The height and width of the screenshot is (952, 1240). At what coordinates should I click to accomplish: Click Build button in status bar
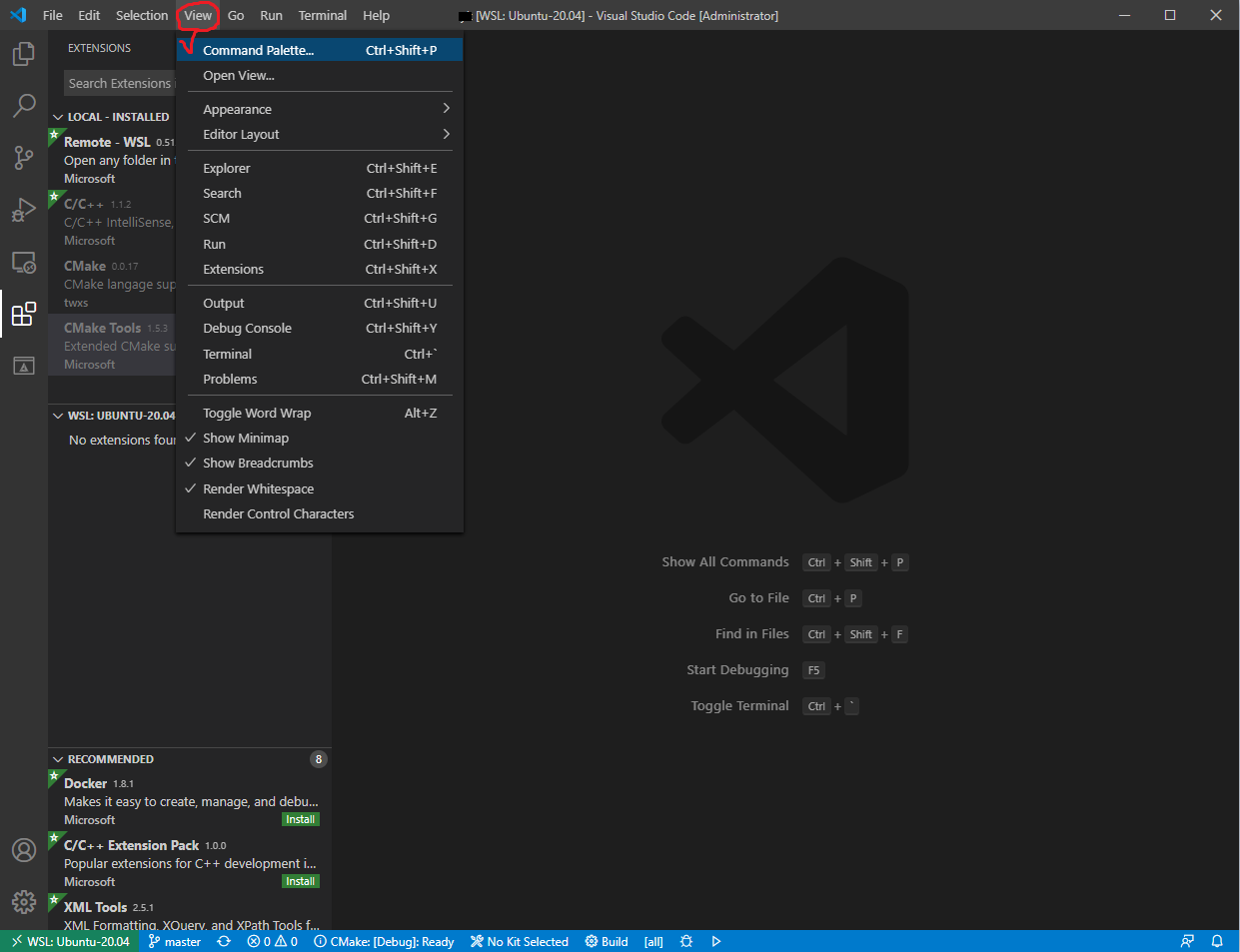click(x=607, y=941)
